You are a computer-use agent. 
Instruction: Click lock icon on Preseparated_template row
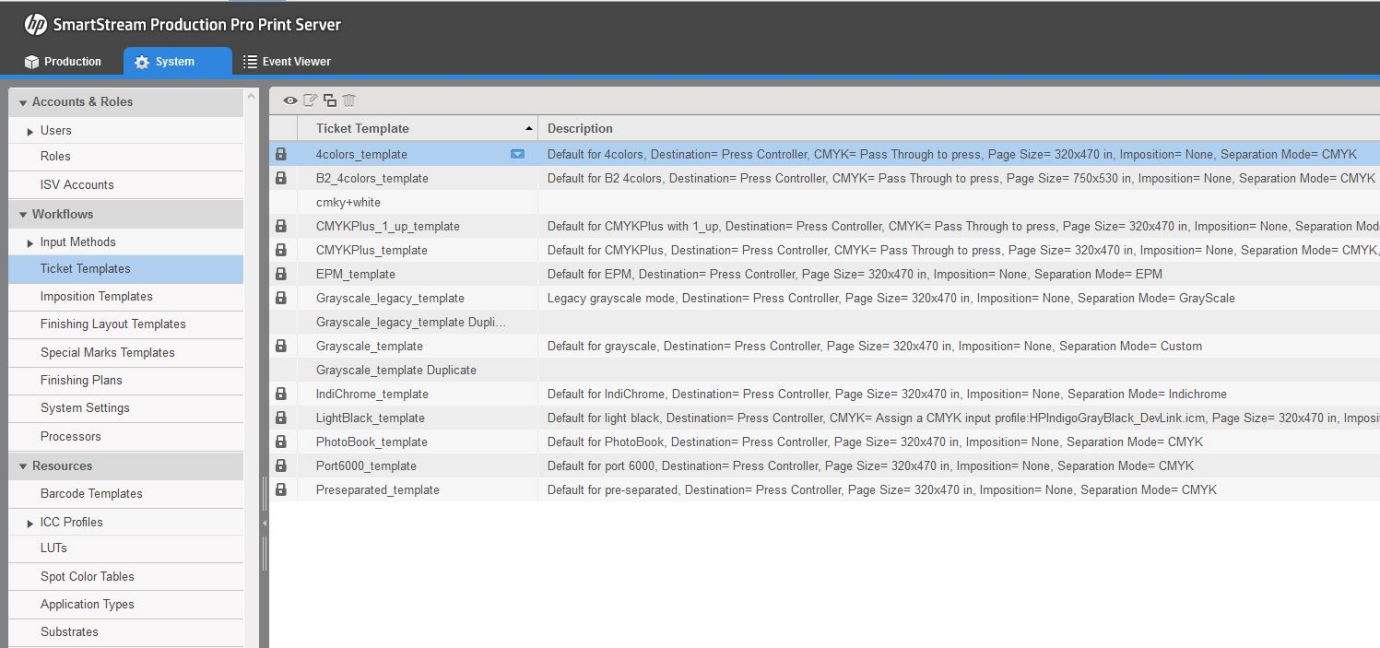[281, 490]
